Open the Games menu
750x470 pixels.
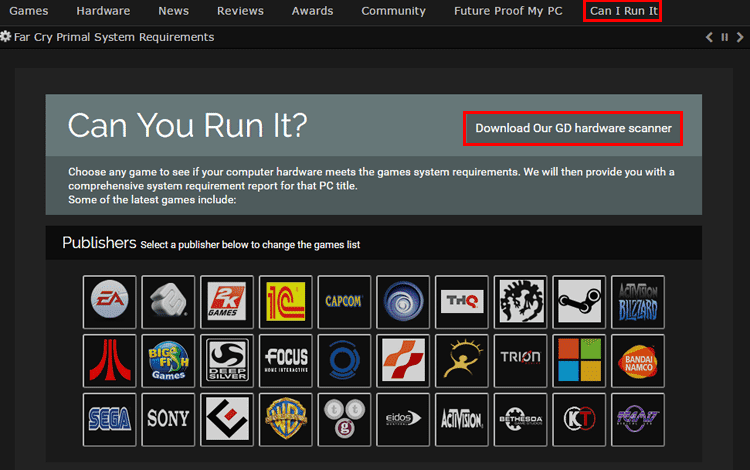29,11
